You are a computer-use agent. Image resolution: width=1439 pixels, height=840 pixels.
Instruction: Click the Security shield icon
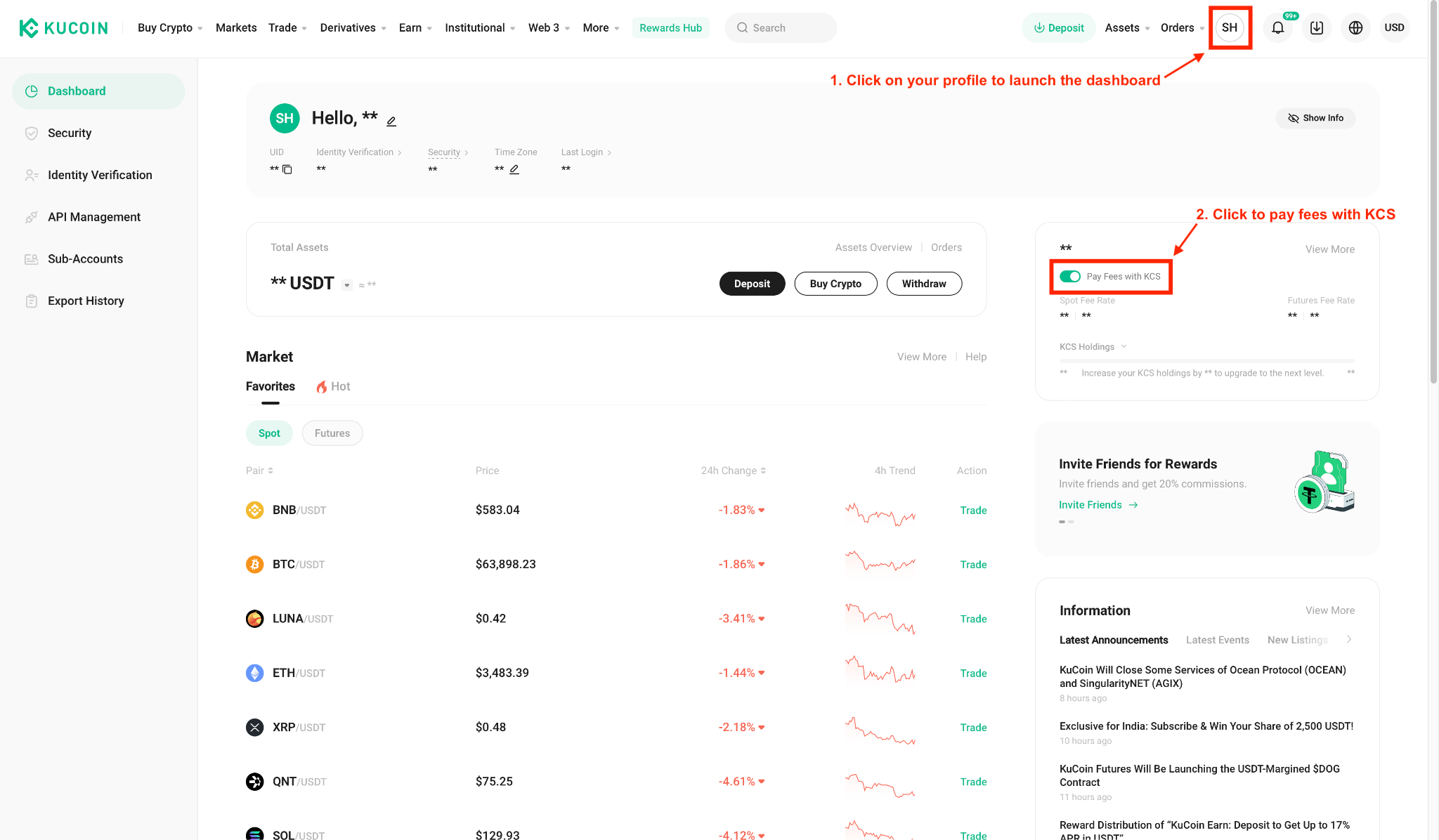[32, 133]
